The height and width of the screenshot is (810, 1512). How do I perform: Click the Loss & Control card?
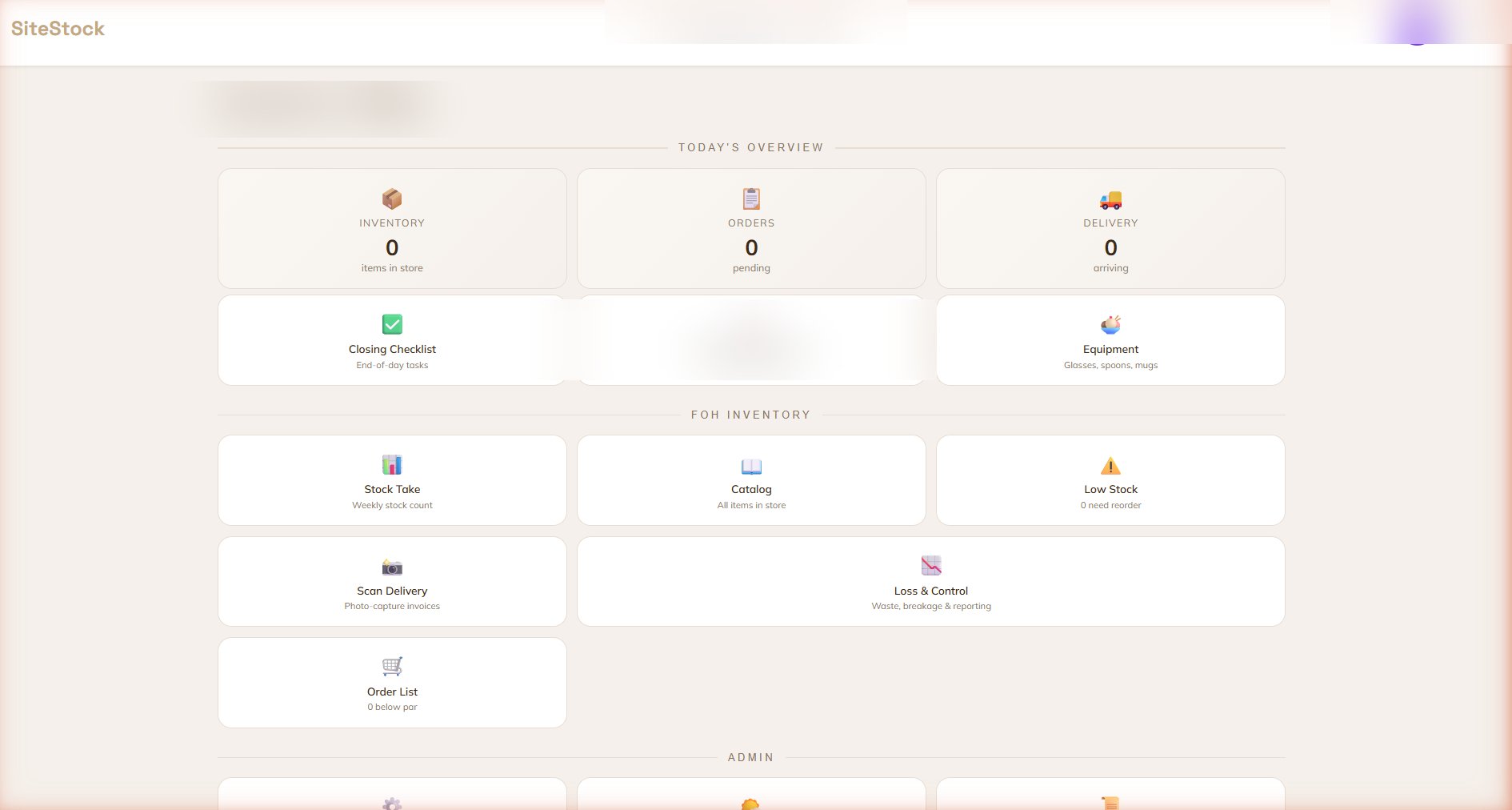point(931,582)
